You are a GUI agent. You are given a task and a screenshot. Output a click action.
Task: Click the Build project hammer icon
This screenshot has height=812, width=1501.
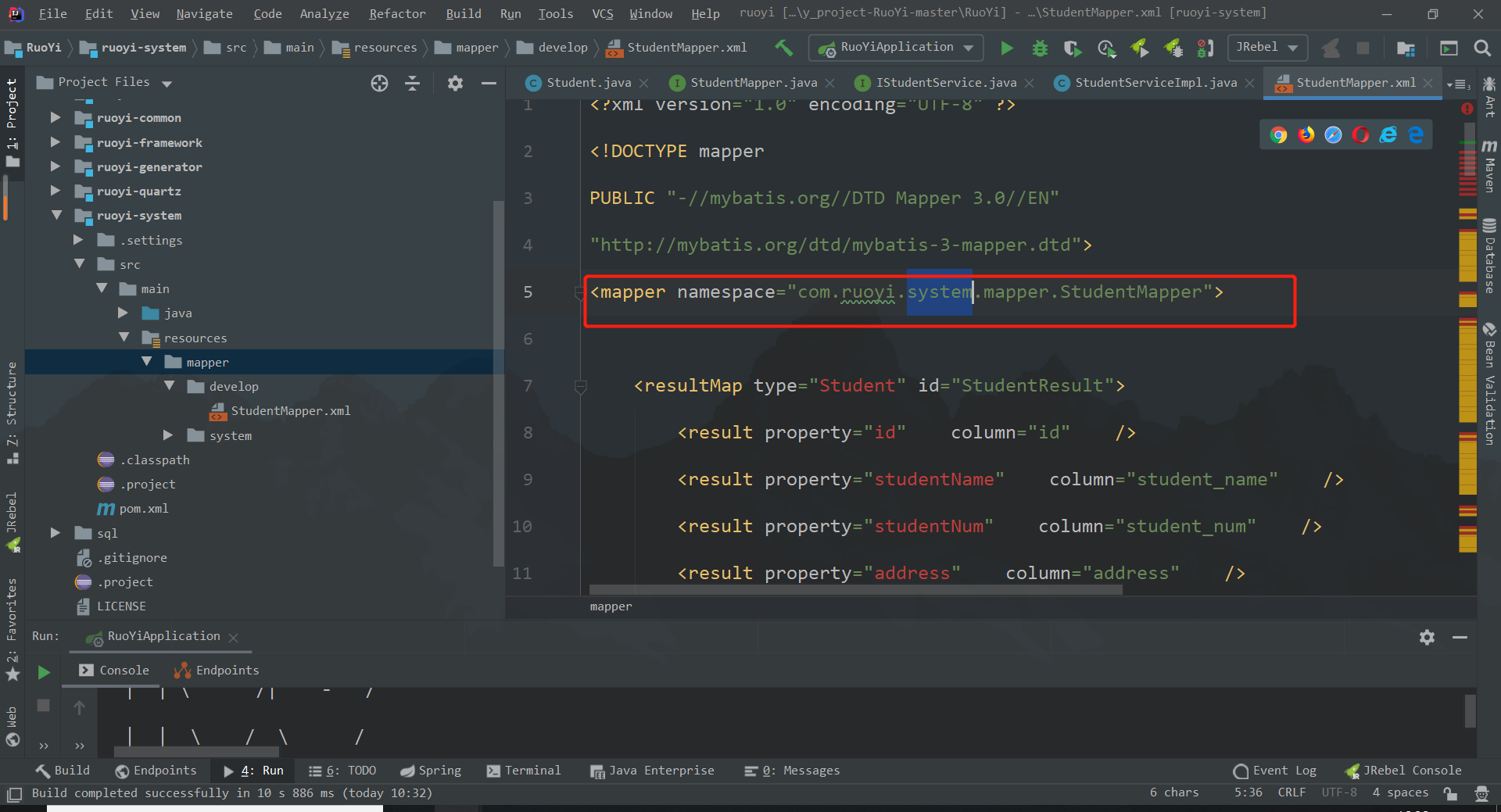point(783,48)
